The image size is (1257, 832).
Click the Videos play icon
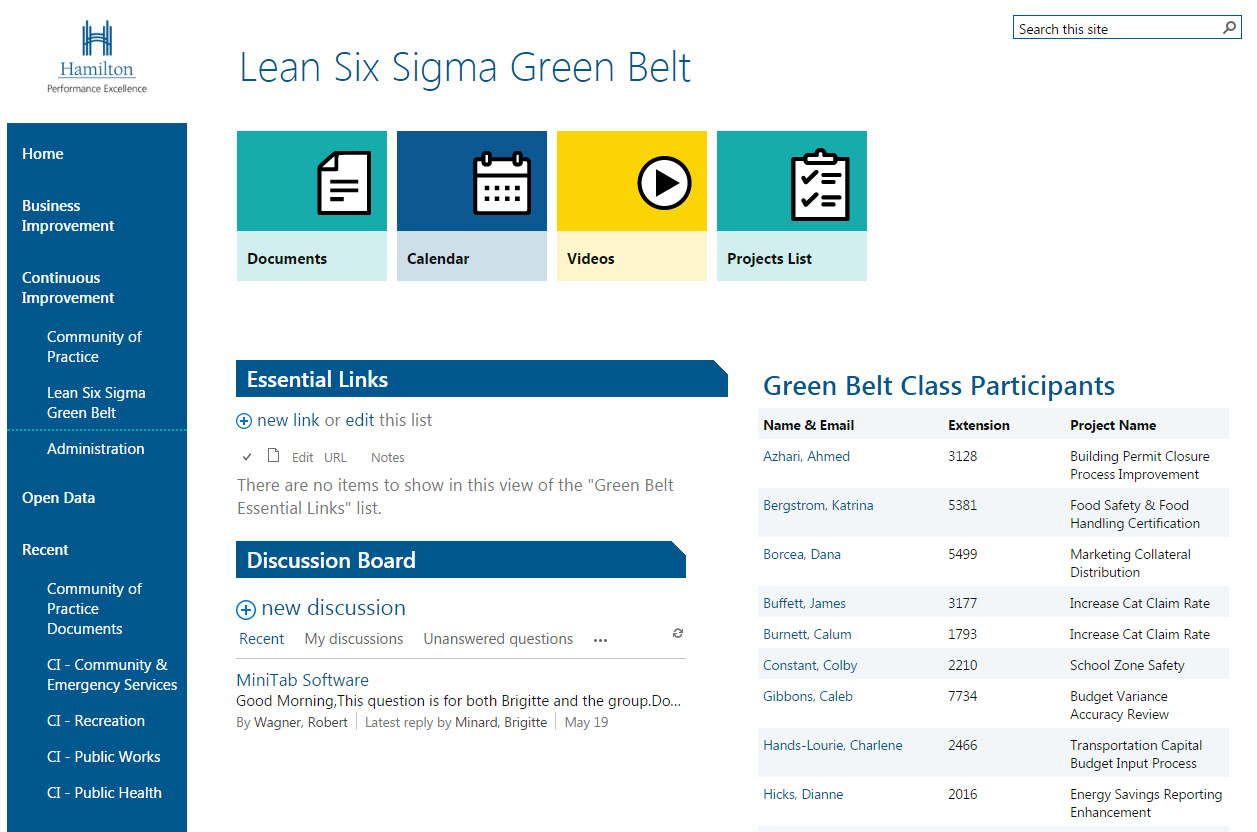click(664, 183)
